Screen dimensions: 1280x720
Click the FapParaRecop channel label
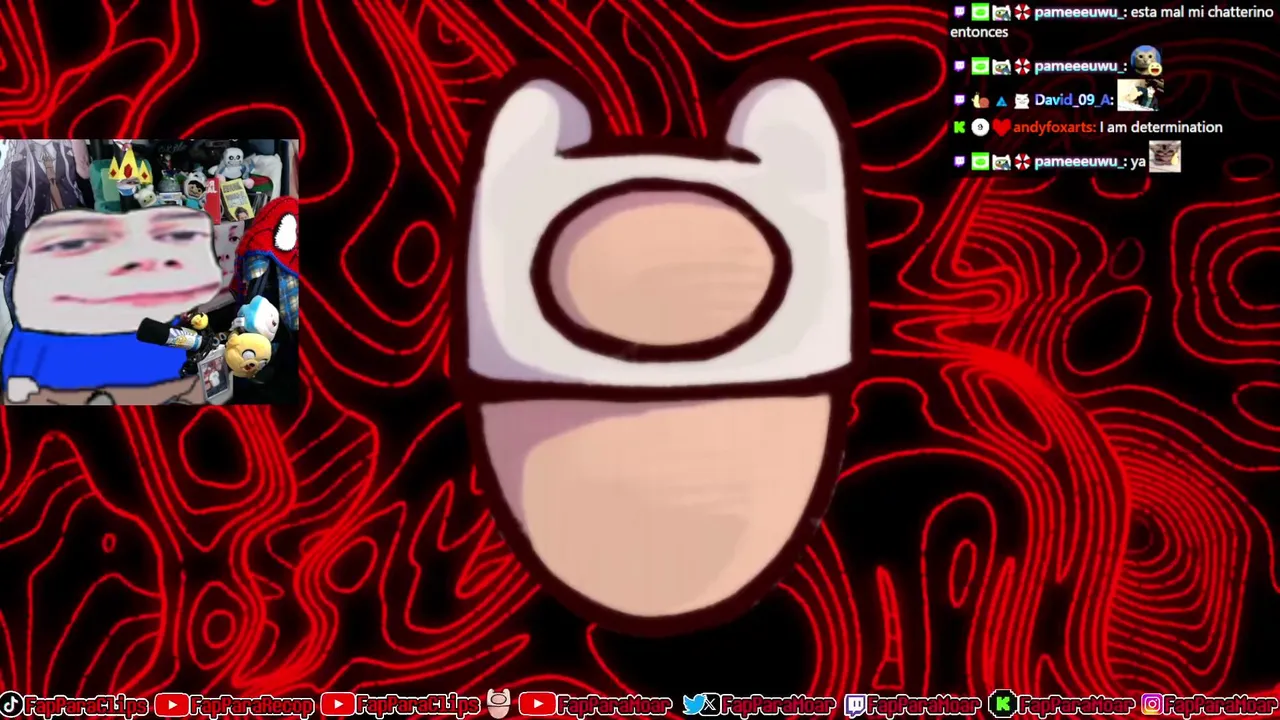(x=252, y=706)
